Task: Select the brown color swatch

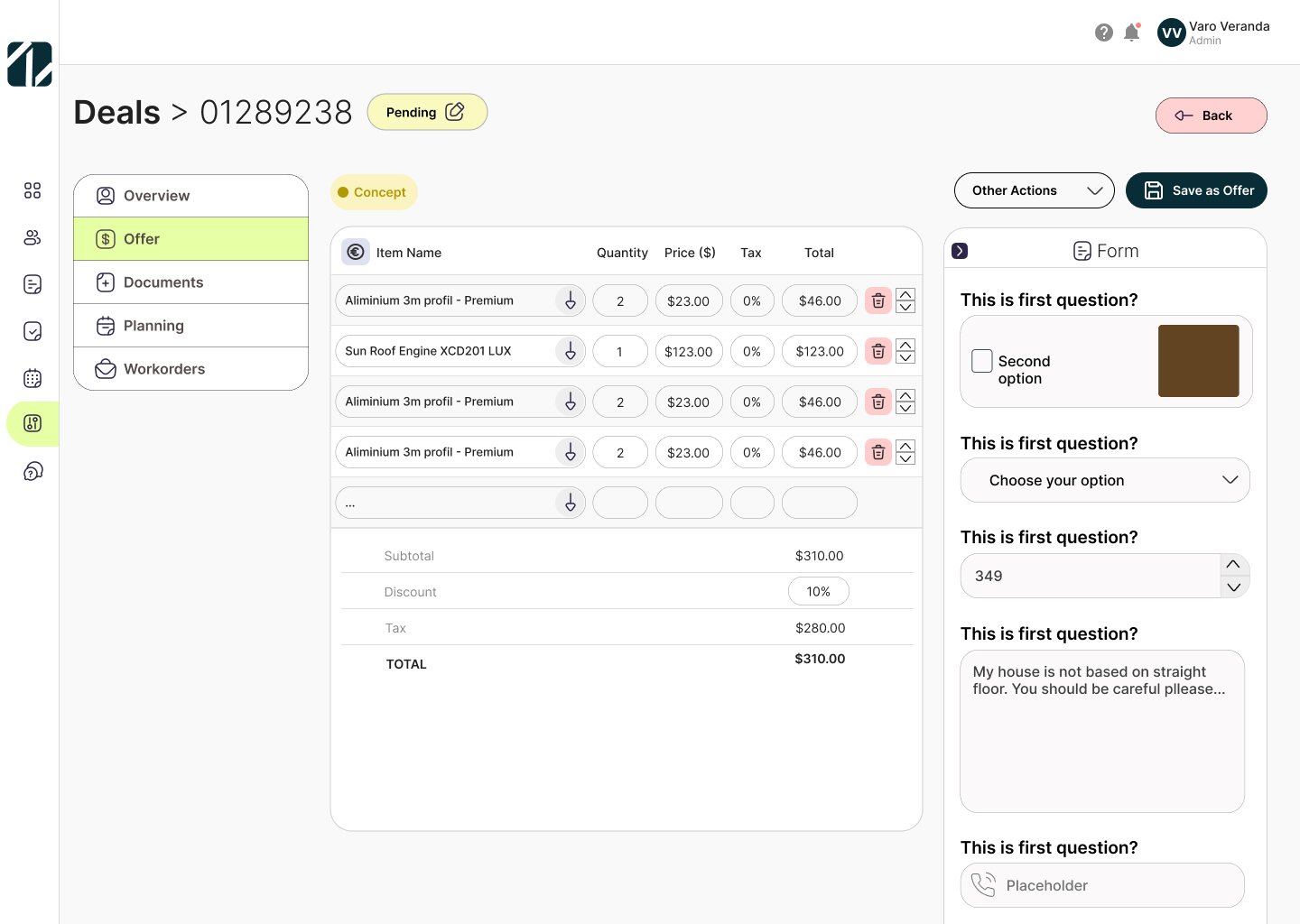Action: [x=1198, y=361]
